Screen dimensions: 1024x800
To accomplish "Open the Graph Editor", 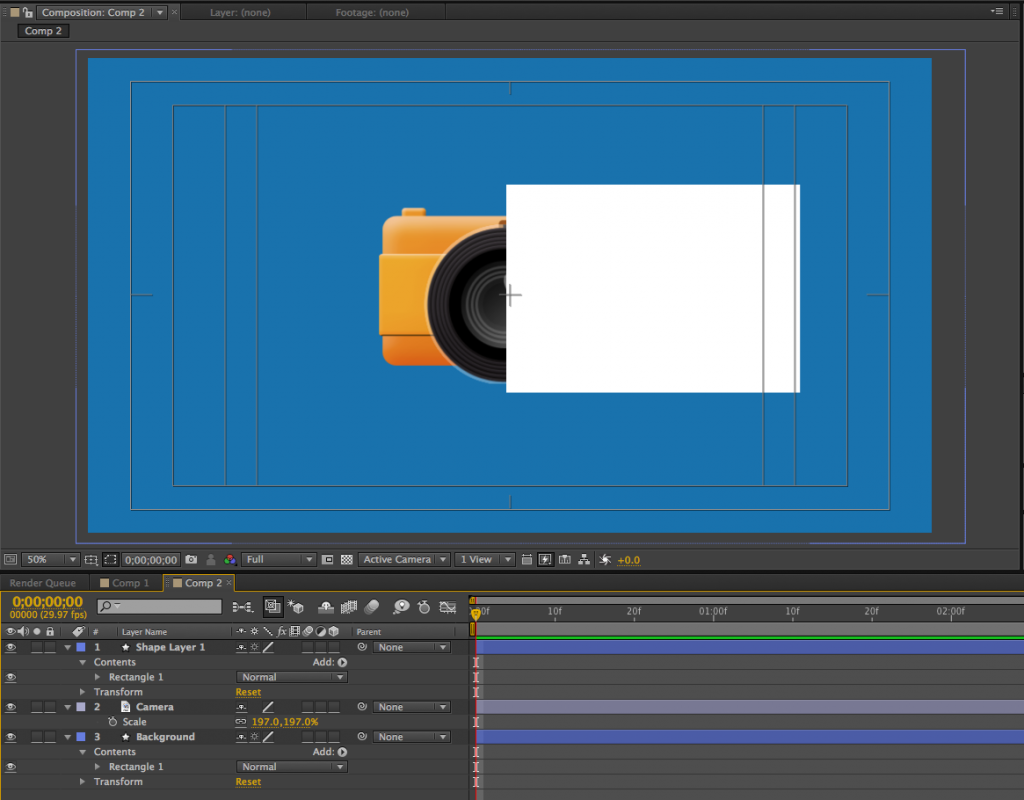I will tap(449, 607).
